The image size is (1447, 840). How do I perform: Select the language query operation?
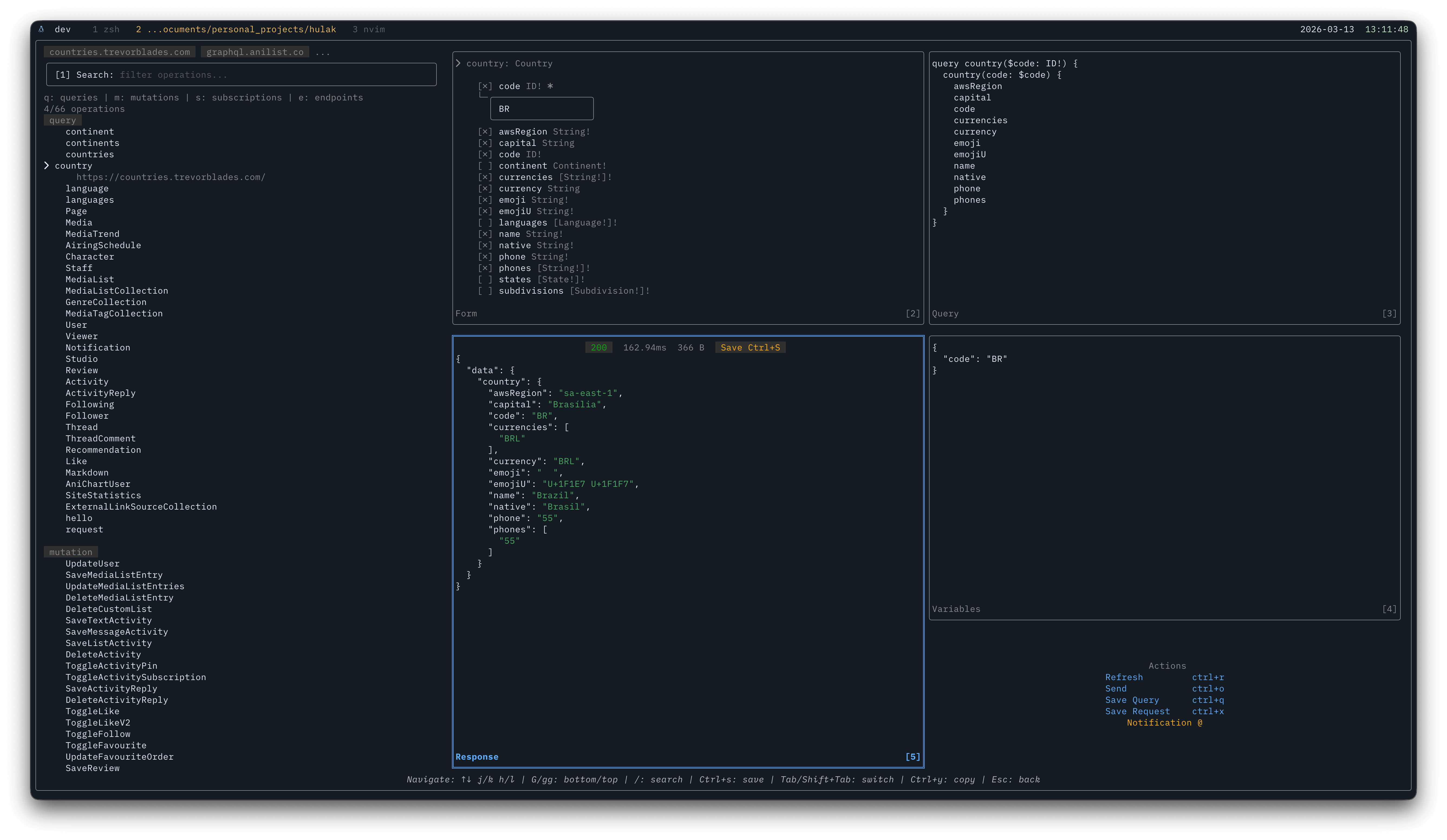coord(87,189)
